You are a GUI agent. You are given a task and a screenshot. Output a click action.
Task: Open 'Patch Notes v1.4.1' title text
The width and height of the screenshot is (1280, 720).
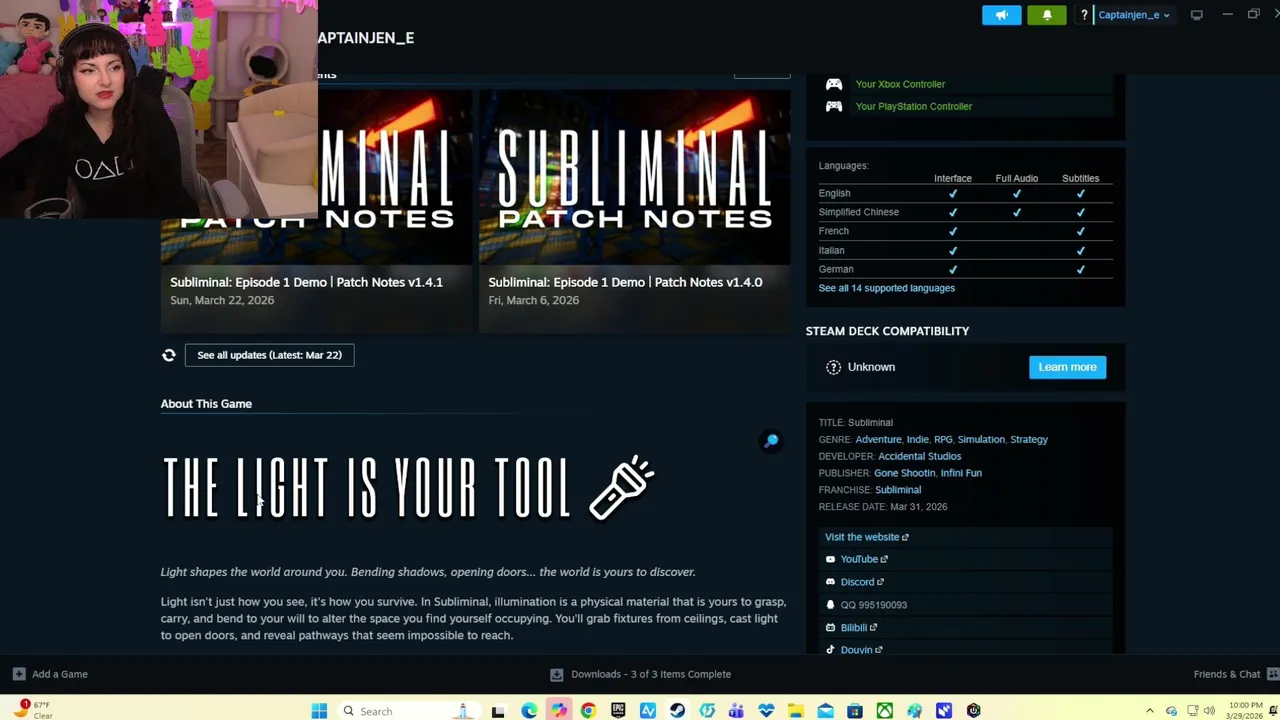tap(306, 282)
